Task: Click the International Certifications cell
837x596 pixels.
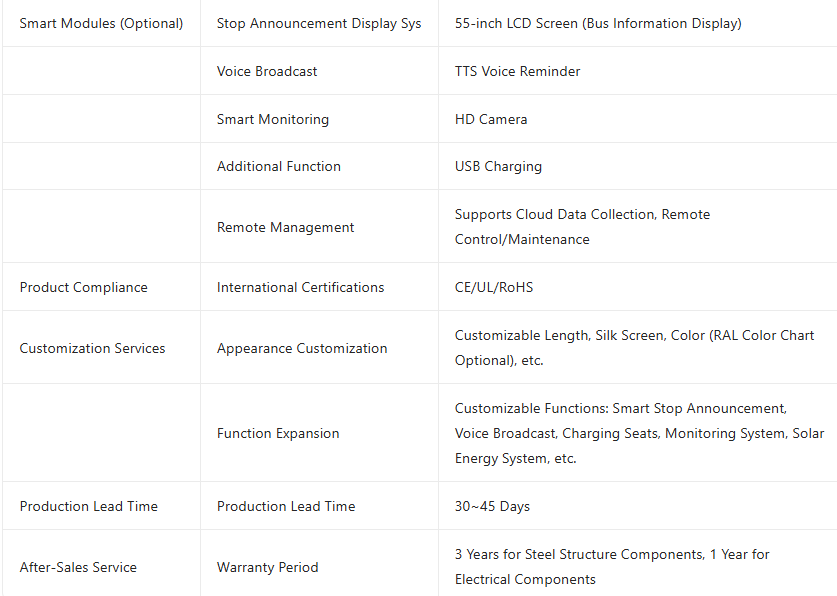Action: click(x=300, y=287)
